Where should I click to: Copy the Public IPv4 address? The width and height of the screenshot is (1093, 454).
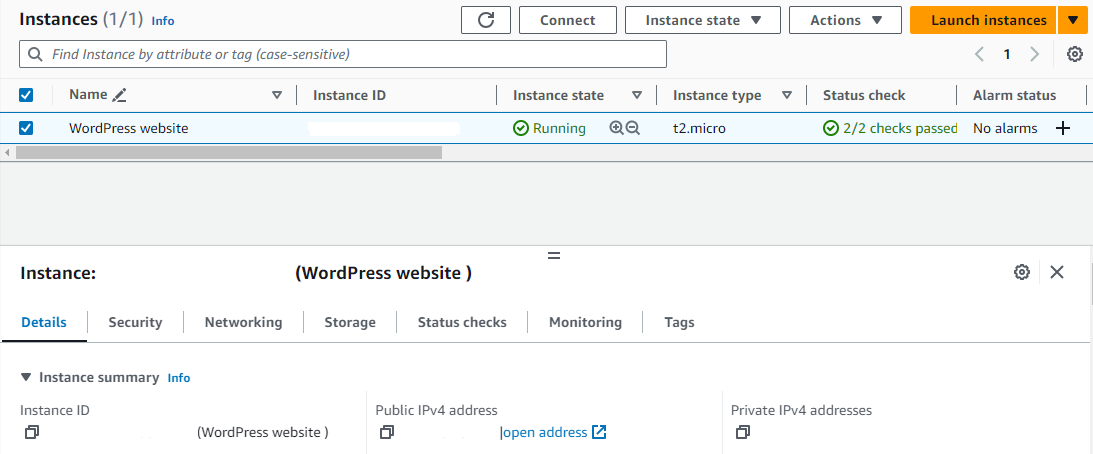tap(387, 432)
